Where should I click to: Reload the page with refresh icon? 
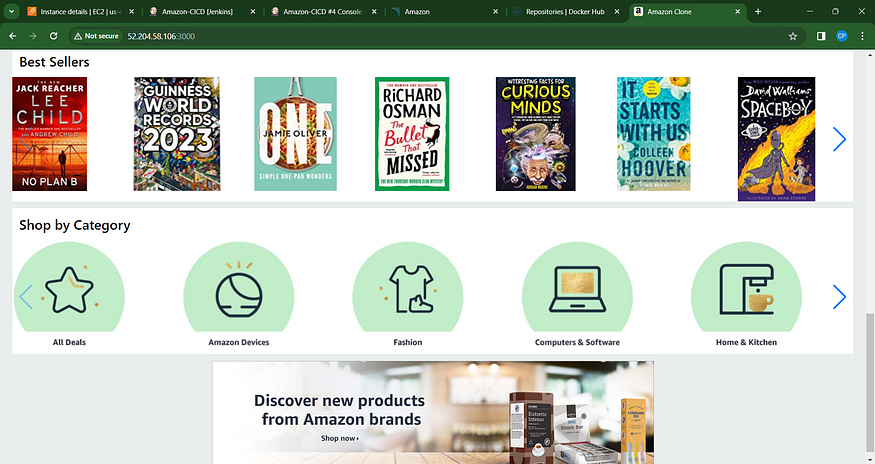54,36
